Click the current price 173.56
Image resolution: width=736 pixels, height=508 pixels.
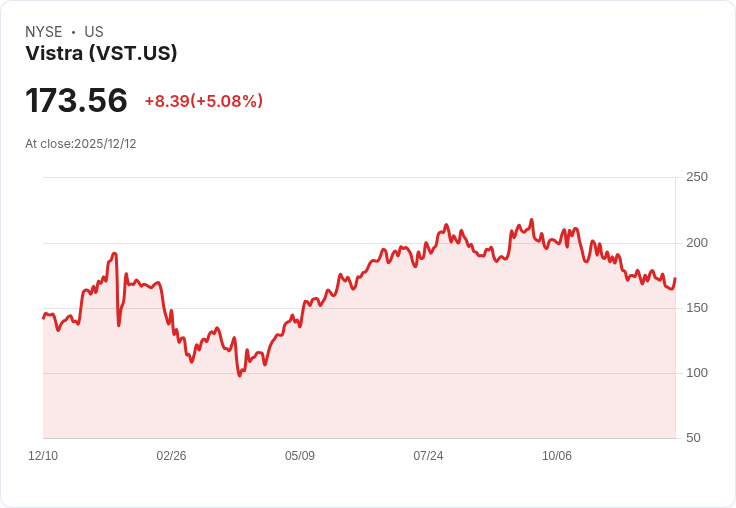(x=77, y=101)
